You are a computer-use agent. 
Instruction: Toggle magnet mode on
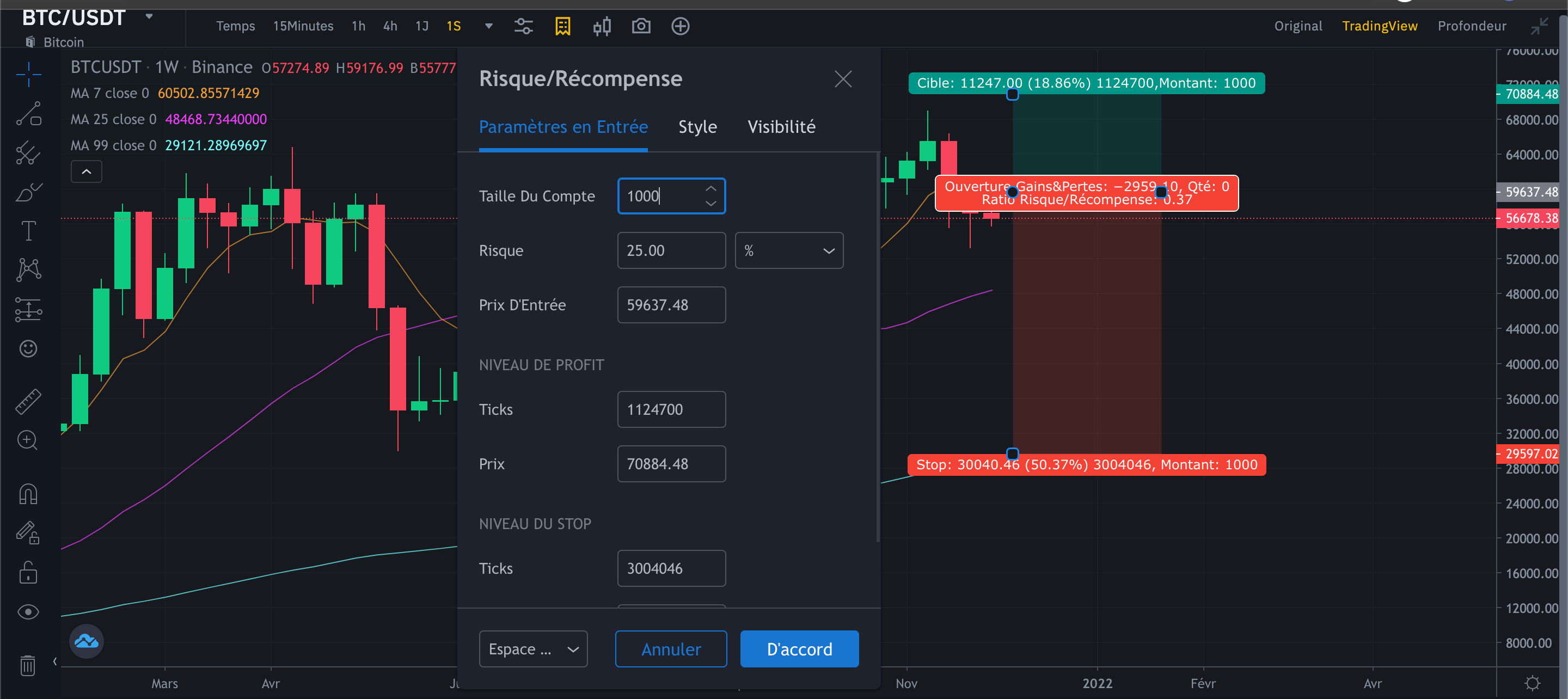click(29, 494)
